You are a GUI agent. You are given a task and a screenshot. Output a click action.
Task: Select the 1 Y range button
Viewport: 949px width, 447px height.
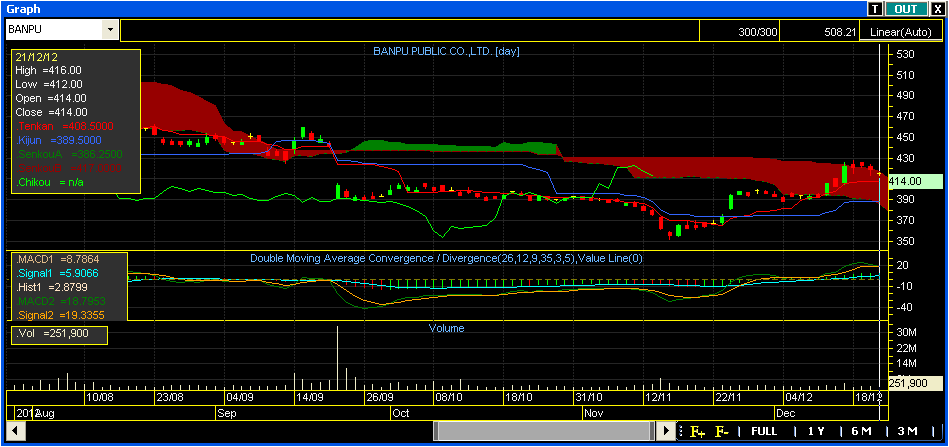[x=816, y=431]
